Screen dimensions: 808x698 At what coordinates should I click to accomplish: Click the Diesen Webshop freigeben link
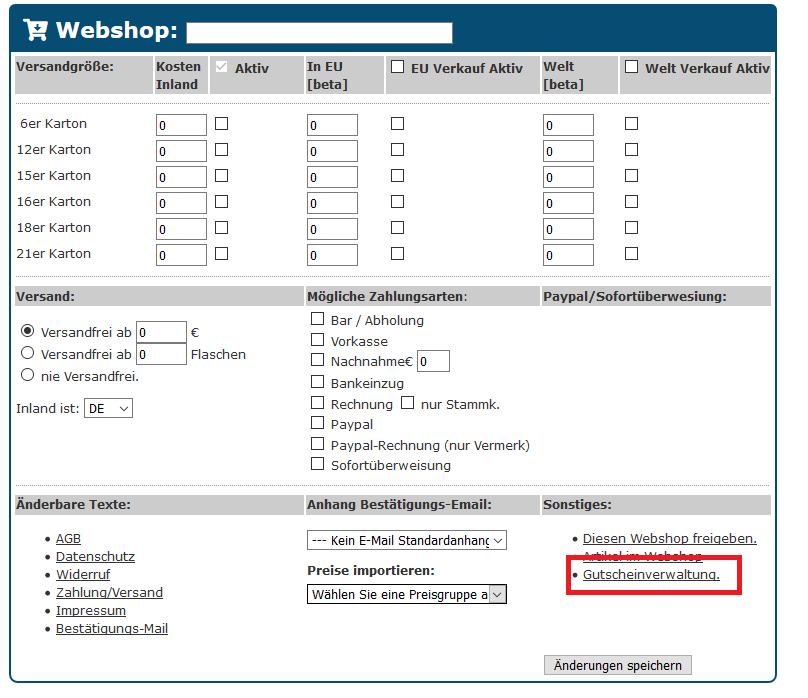tap(669, 538)
